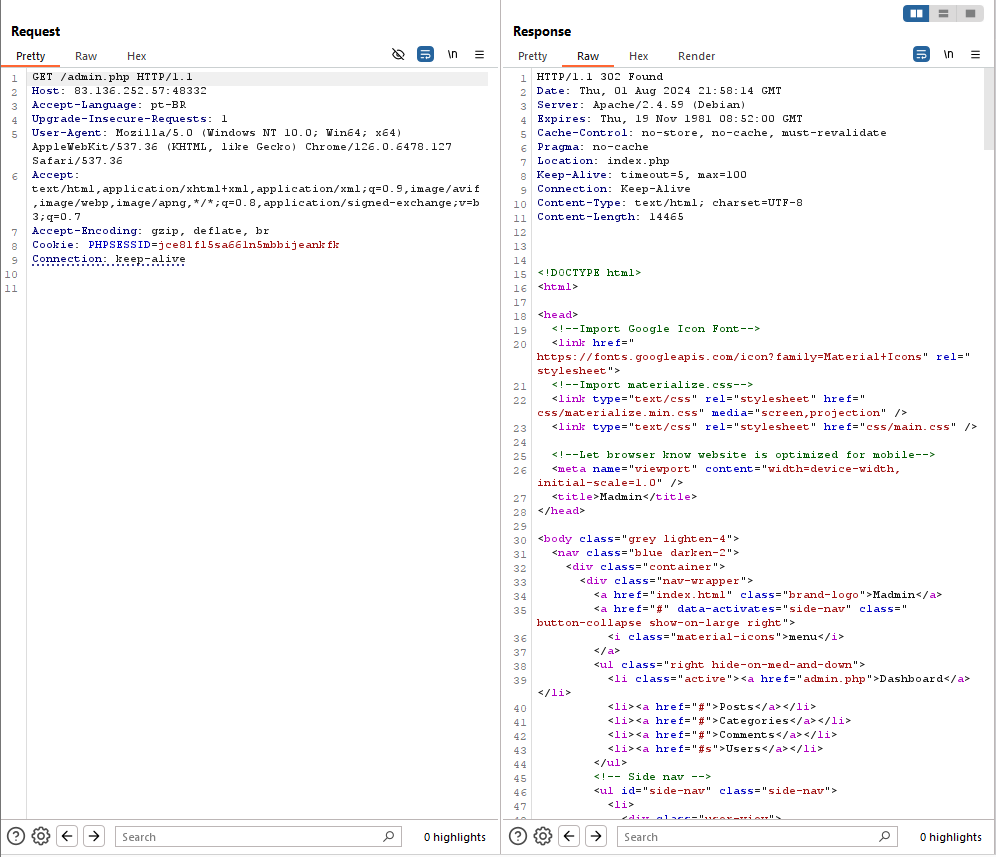Open the Request panel hamburger options menu

[x=480, y=55]
